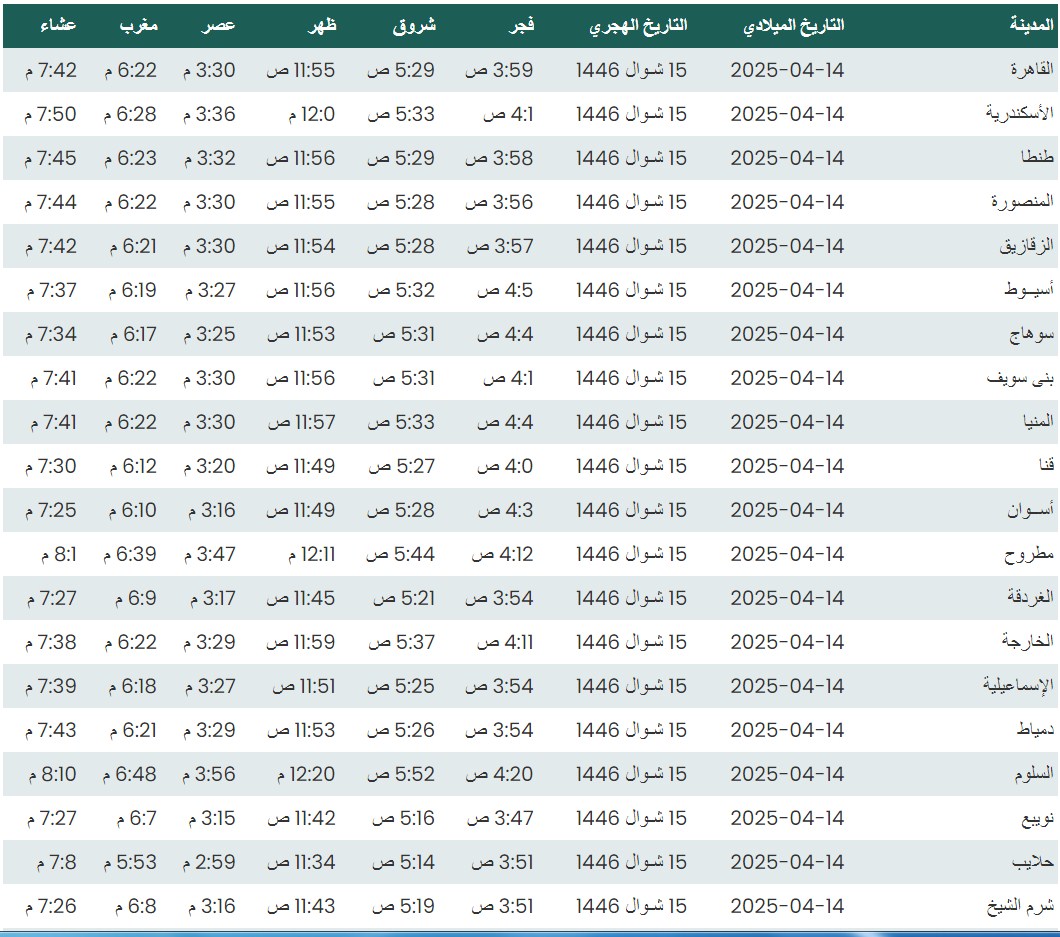Select the فجر column header

(523, 26)
